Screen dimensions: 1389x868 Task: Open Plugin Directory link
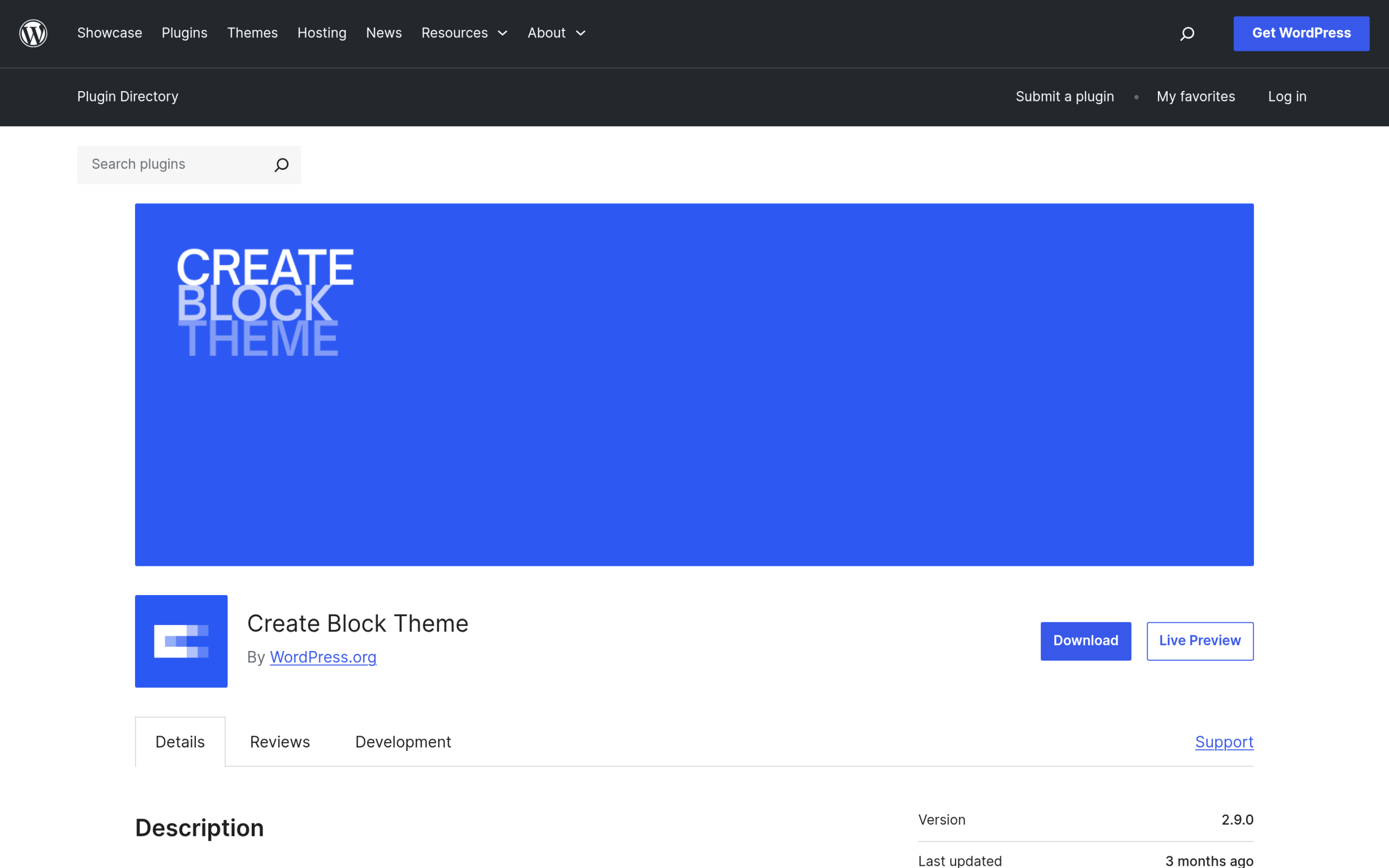click(x=128, y=97)
